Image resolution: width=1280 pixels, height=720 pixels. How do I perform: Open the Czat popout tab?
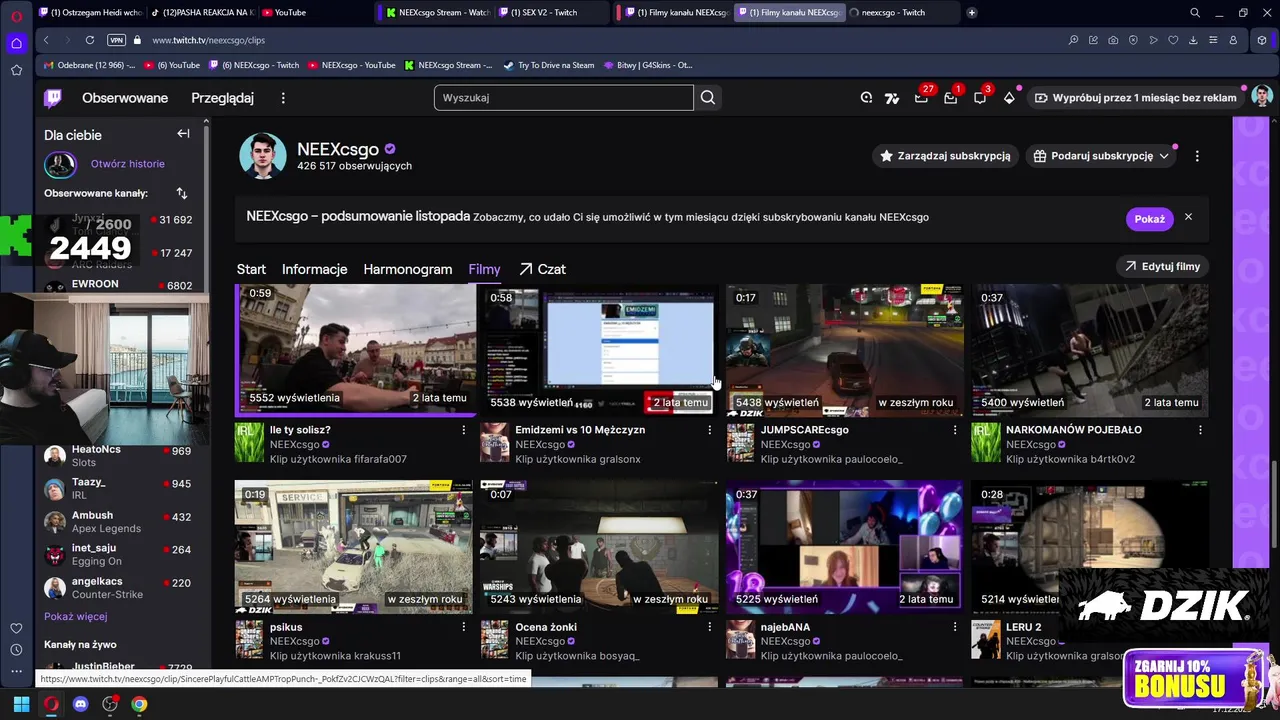[542, 269]
